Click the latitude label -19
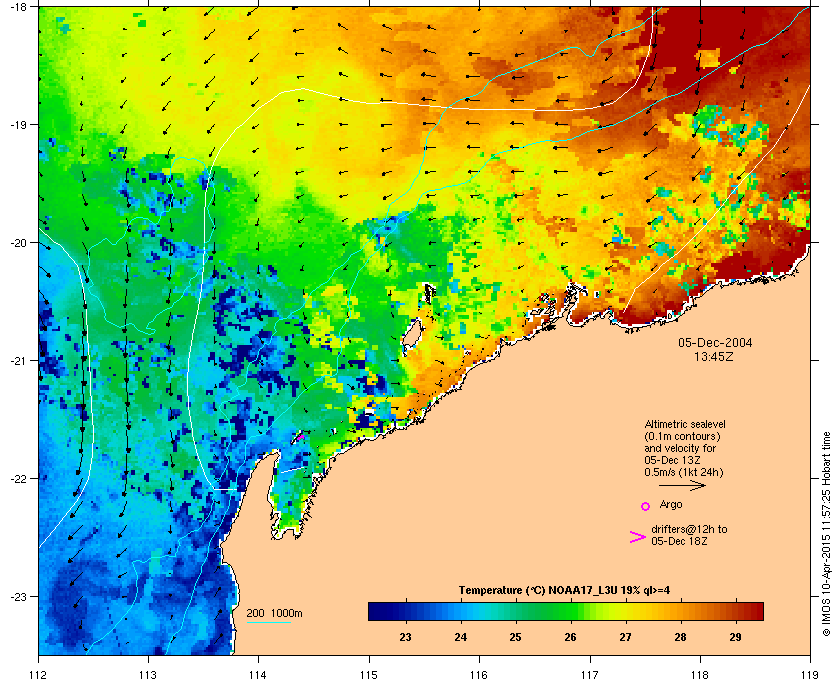The height and width of the screenshot is (680, 840). pos(18,124)
